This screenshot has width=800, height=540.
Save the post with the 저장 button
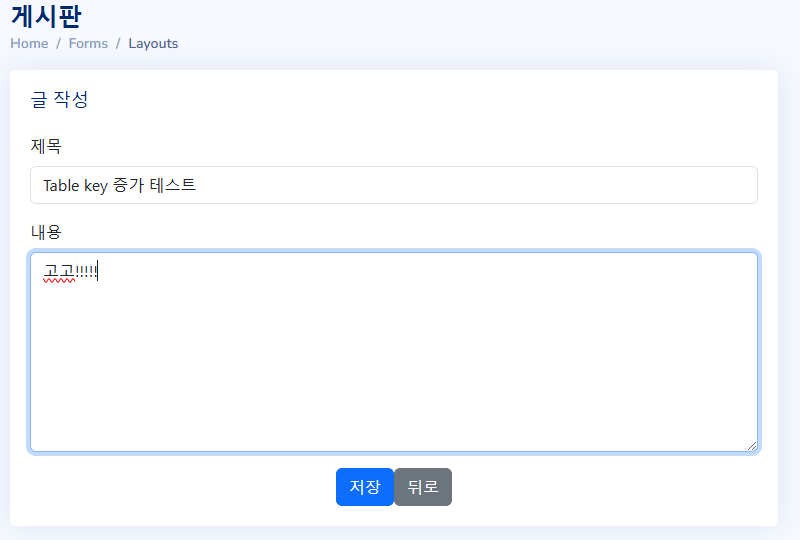(x=365, y=487)
